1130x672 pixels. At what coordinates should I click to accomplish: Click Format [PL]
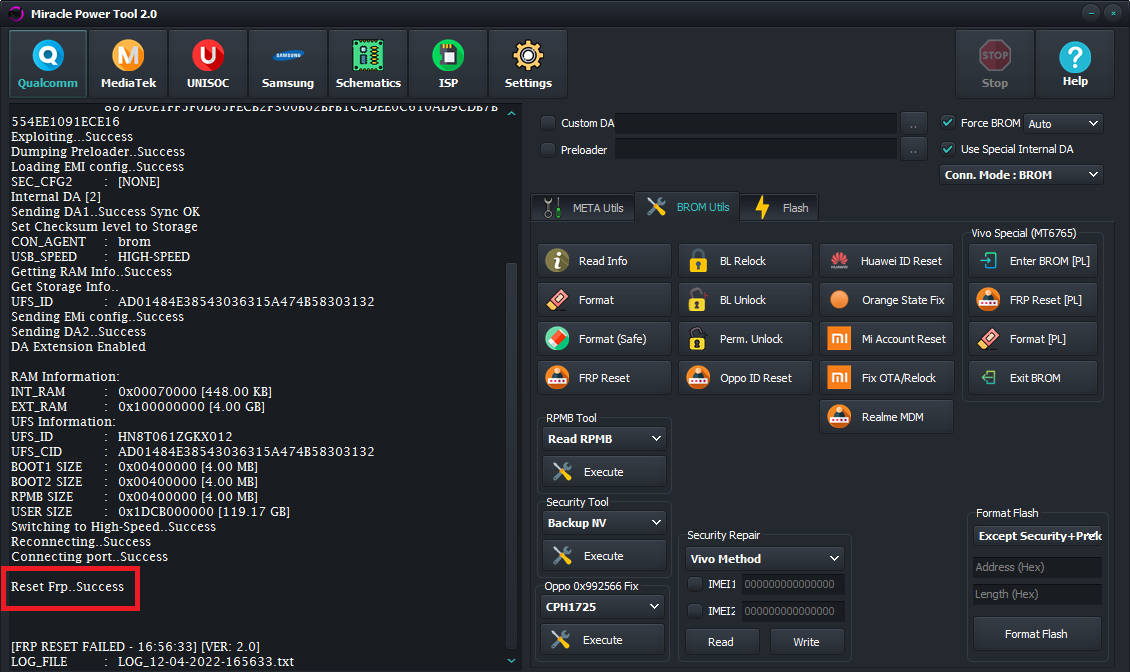click(1033, 339)
